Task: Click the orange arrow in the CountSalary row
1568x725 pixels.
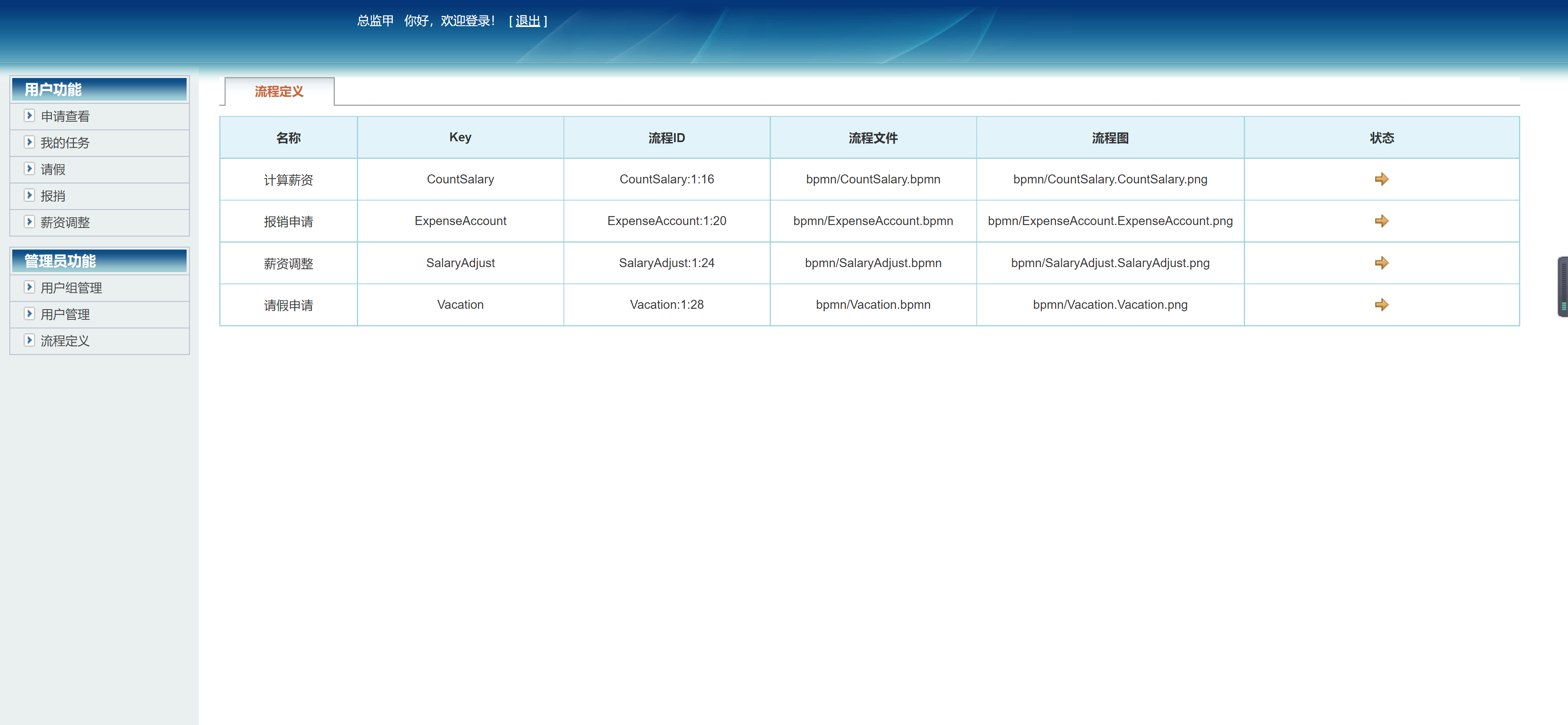Action: click(x=1382, y=179)
